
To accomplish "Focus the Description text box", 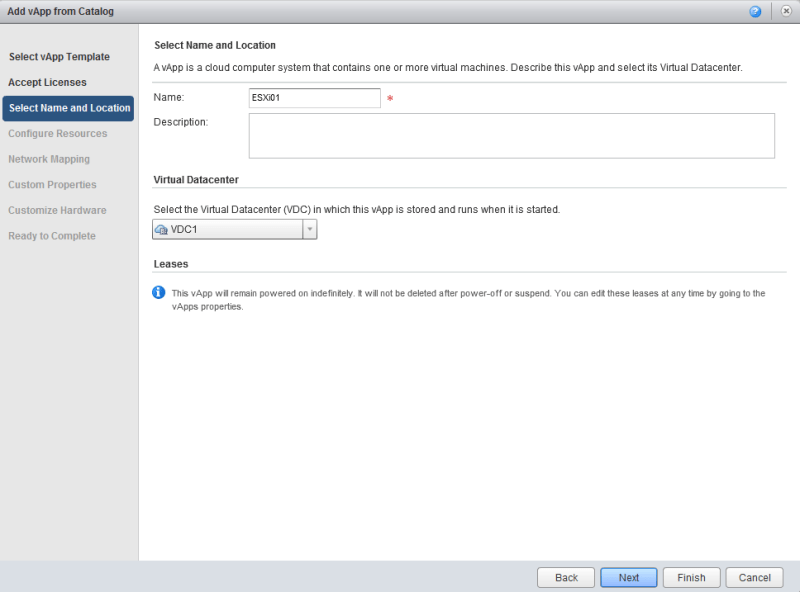I will tap(511, 135).
